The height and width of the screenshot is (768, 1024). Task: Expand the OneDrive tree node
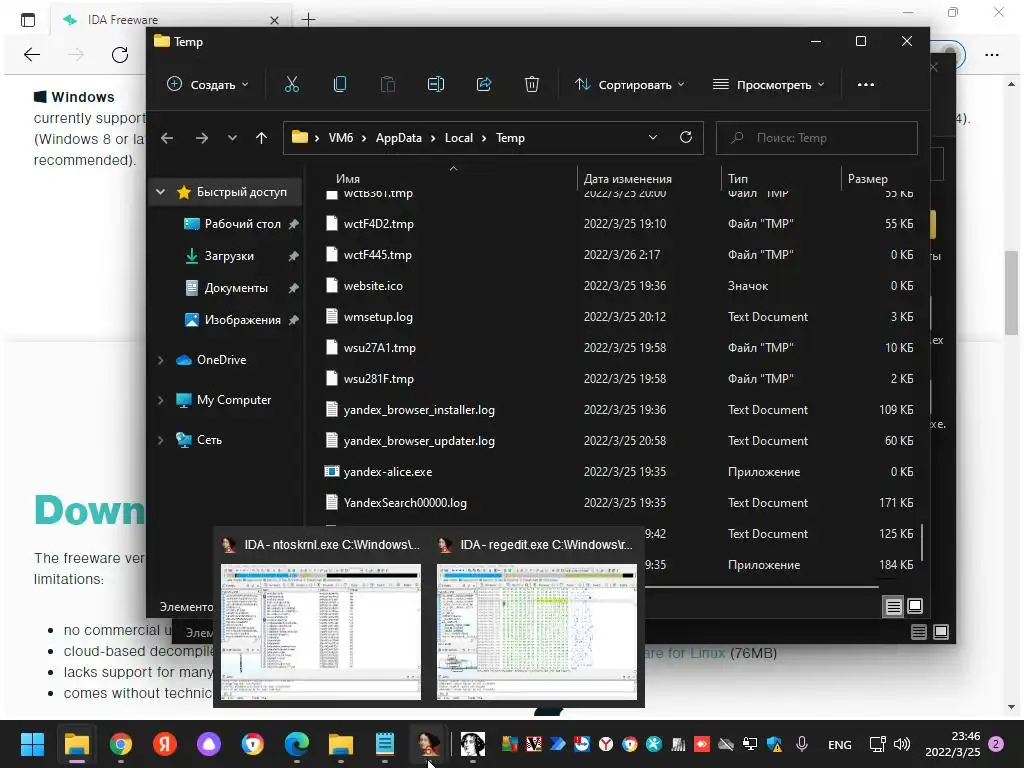pyautogui.click(x=161, y=360)
